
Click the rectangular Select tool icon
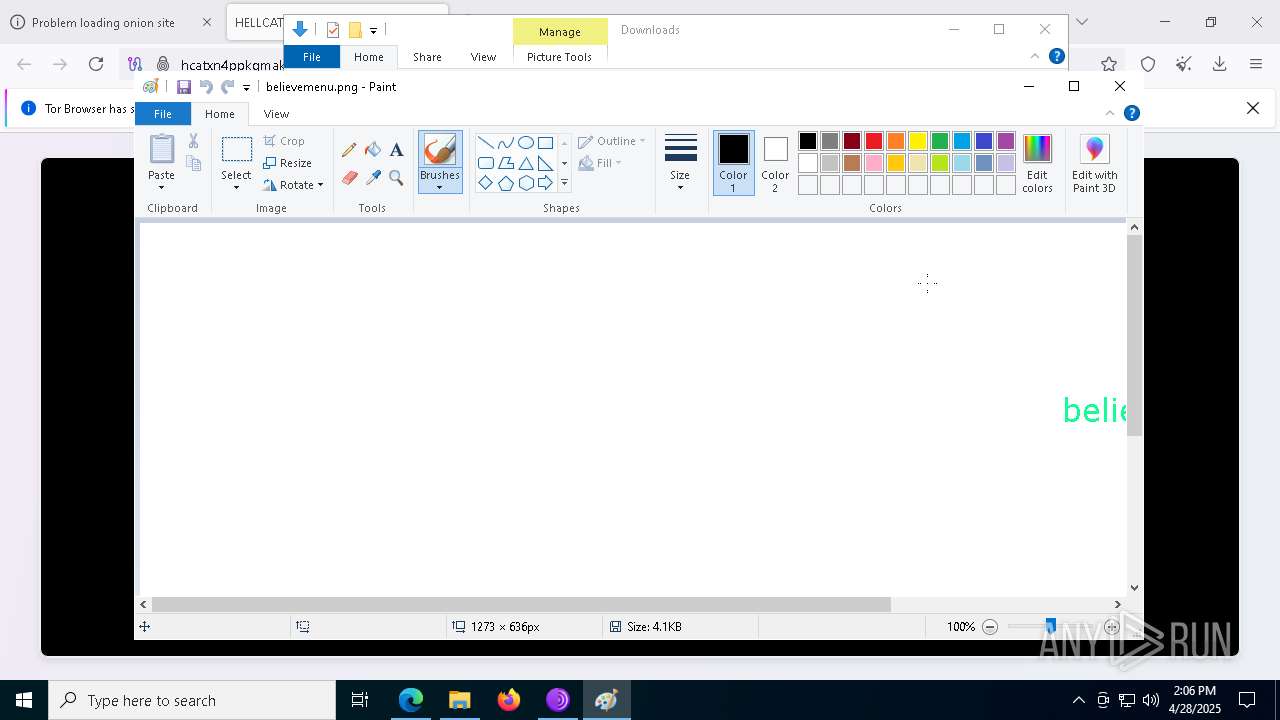coord(236,150)
